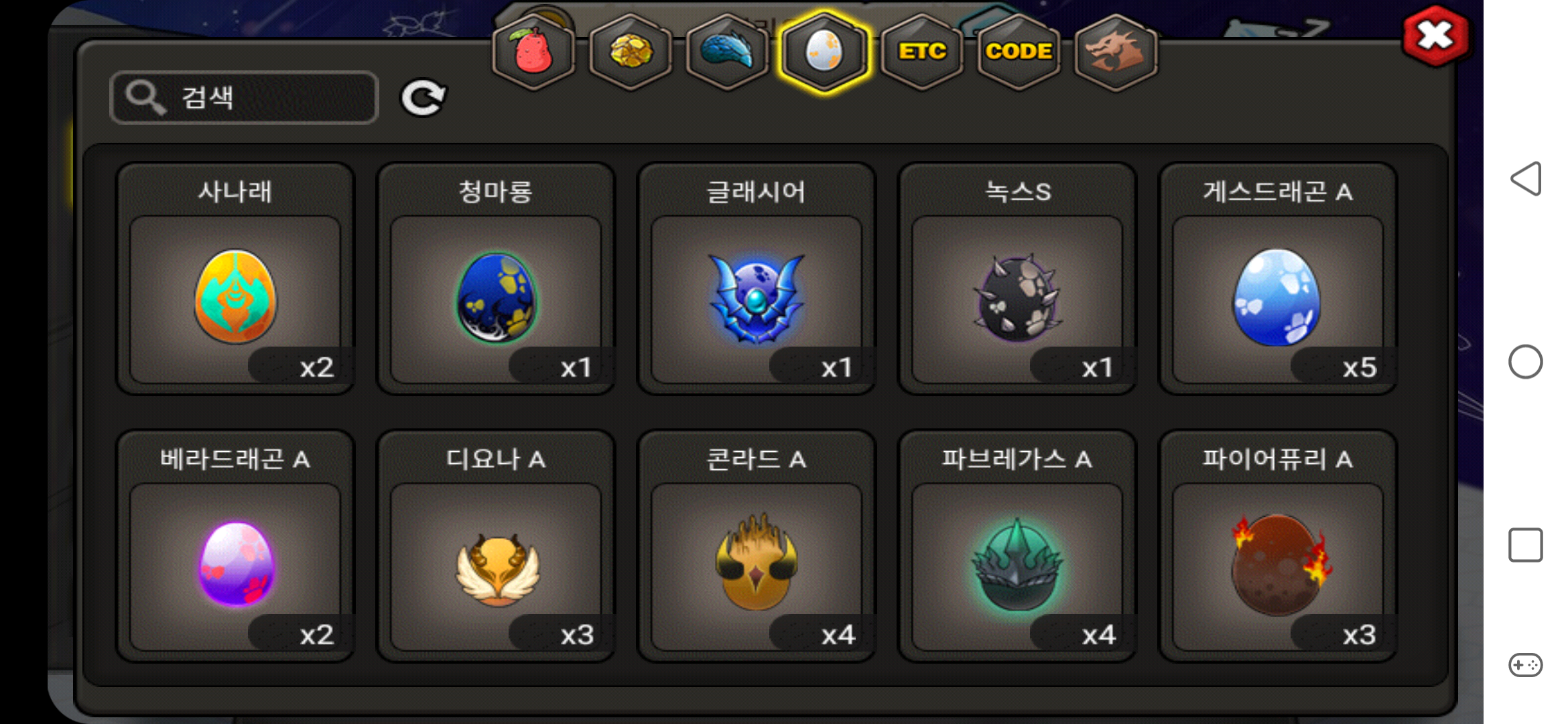The width and height of the screenshot is (1568, 724).
Task: Focus the 검색 search field
Action: click(x=245, y=98)
